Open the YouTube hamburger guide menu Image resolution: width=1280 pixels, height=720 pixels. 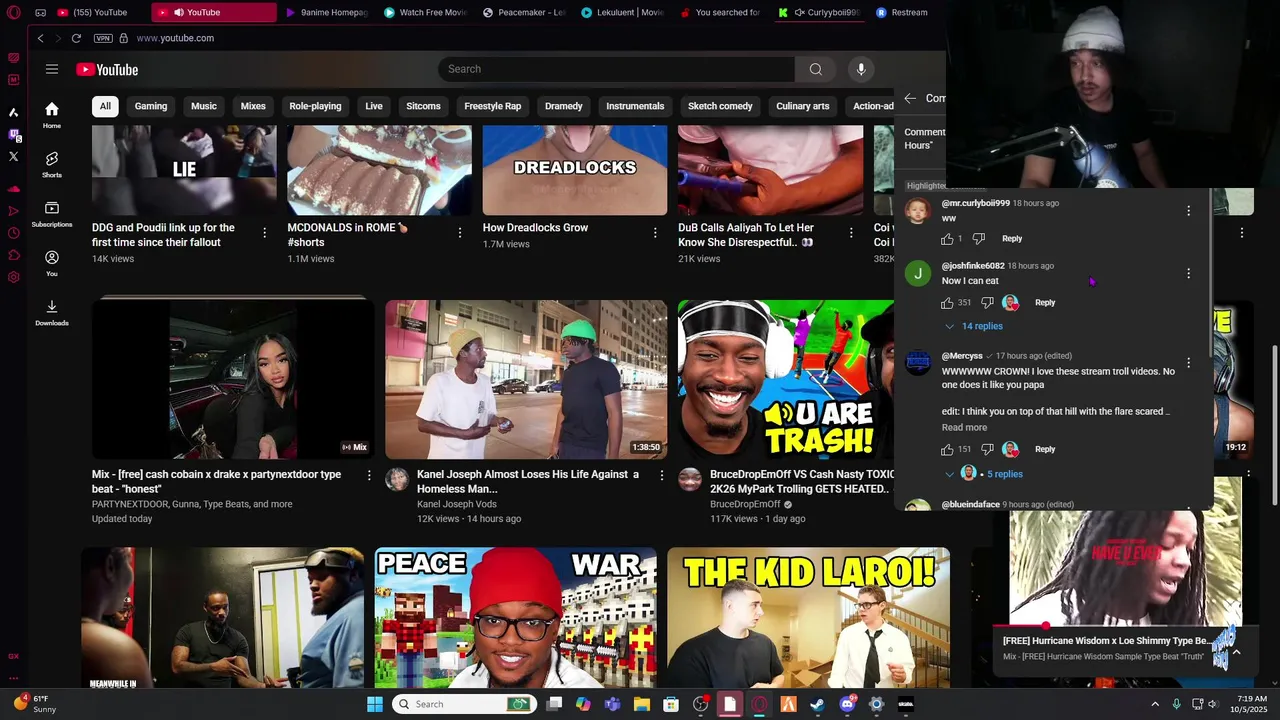point(52,69)
